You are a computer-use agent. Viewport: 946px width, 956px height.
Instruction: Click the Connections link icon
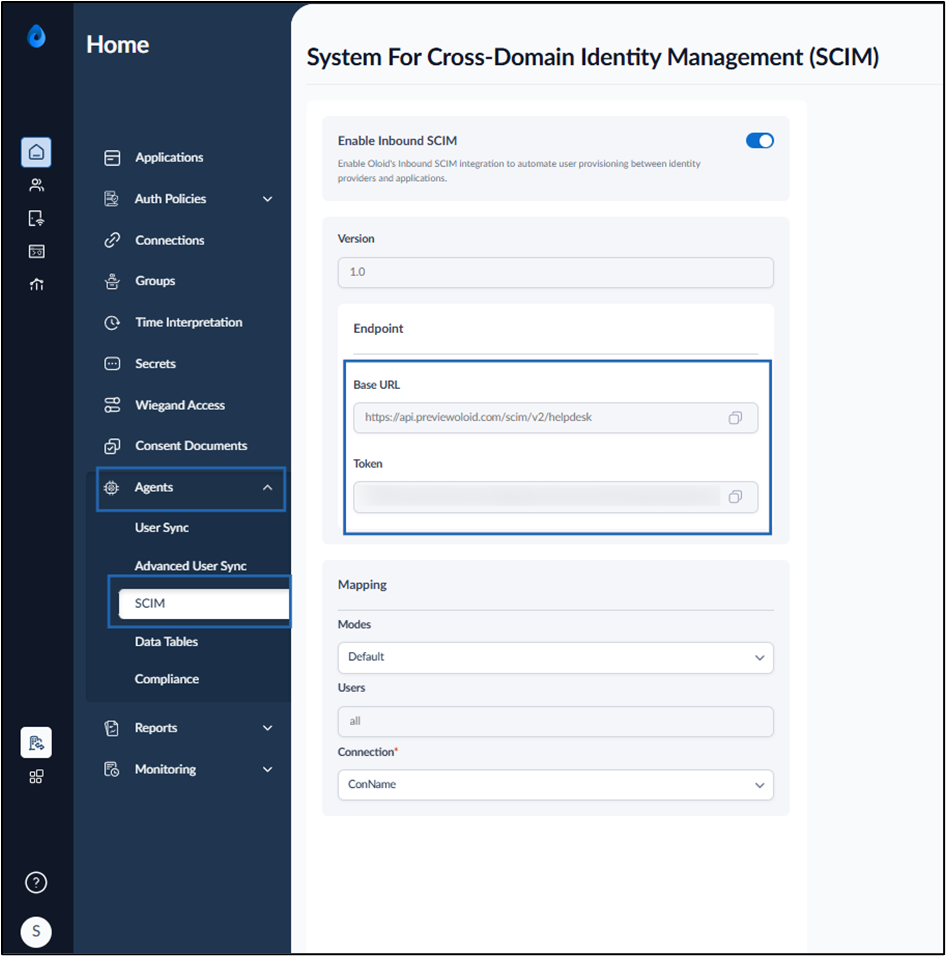112,240
